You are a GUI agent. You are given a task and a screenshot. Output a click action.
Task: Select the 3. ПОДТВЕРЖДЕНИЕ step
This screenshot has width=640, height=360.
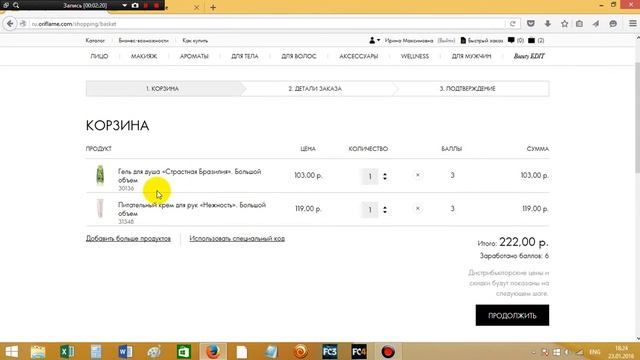click(468, 89)
